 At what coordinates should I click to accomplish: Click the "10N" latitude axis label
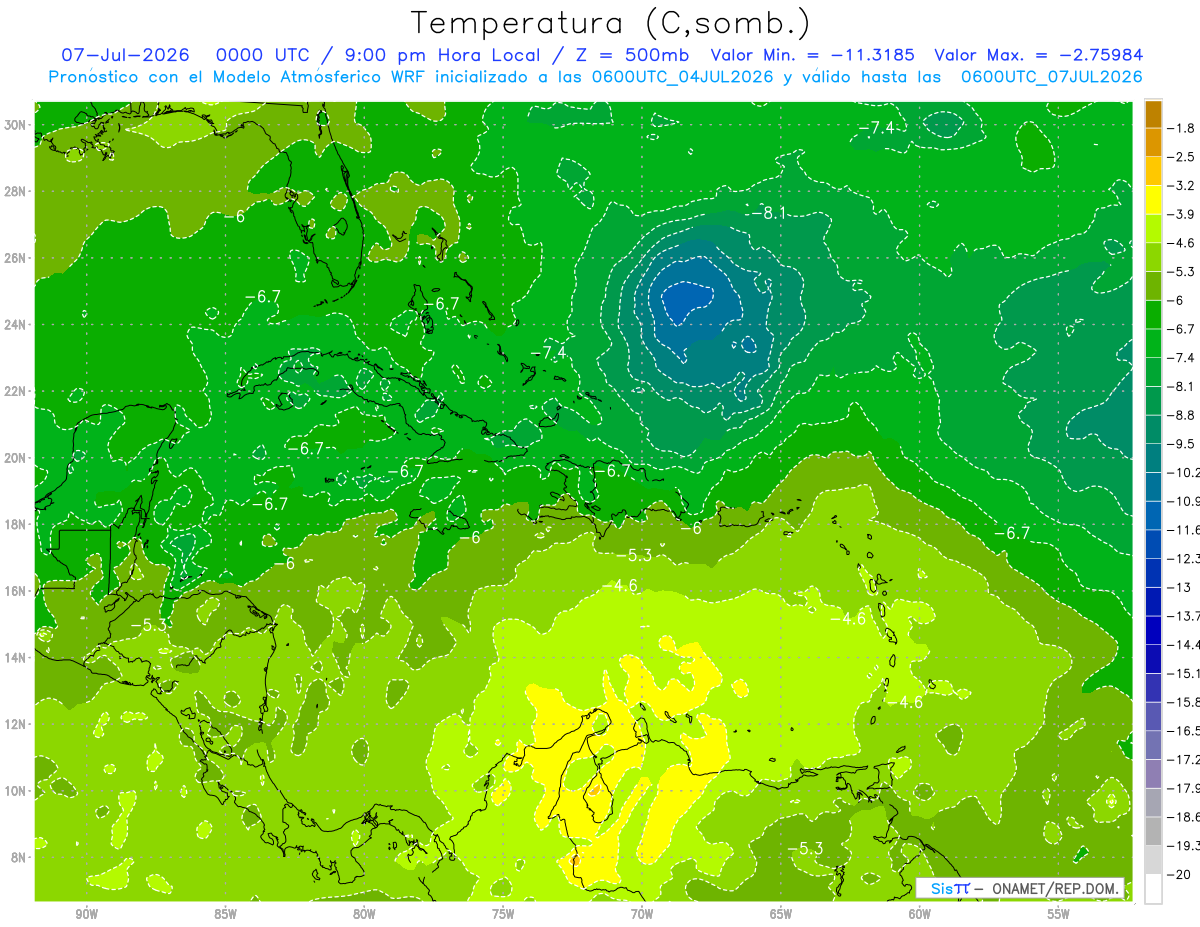click(x=16, y=790)
